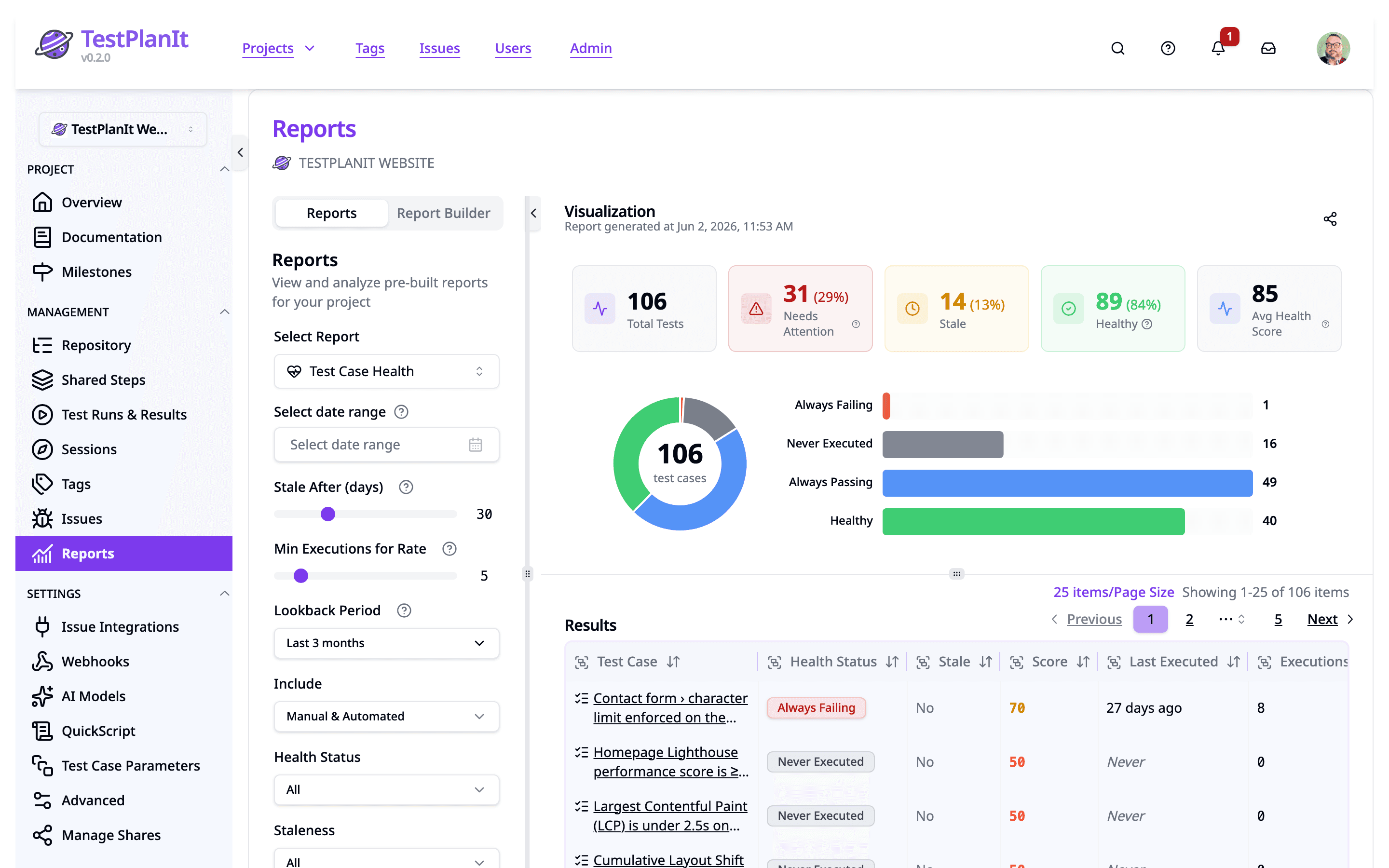
Task: Share the report via share icon
Action: [x=1330, y=219]
